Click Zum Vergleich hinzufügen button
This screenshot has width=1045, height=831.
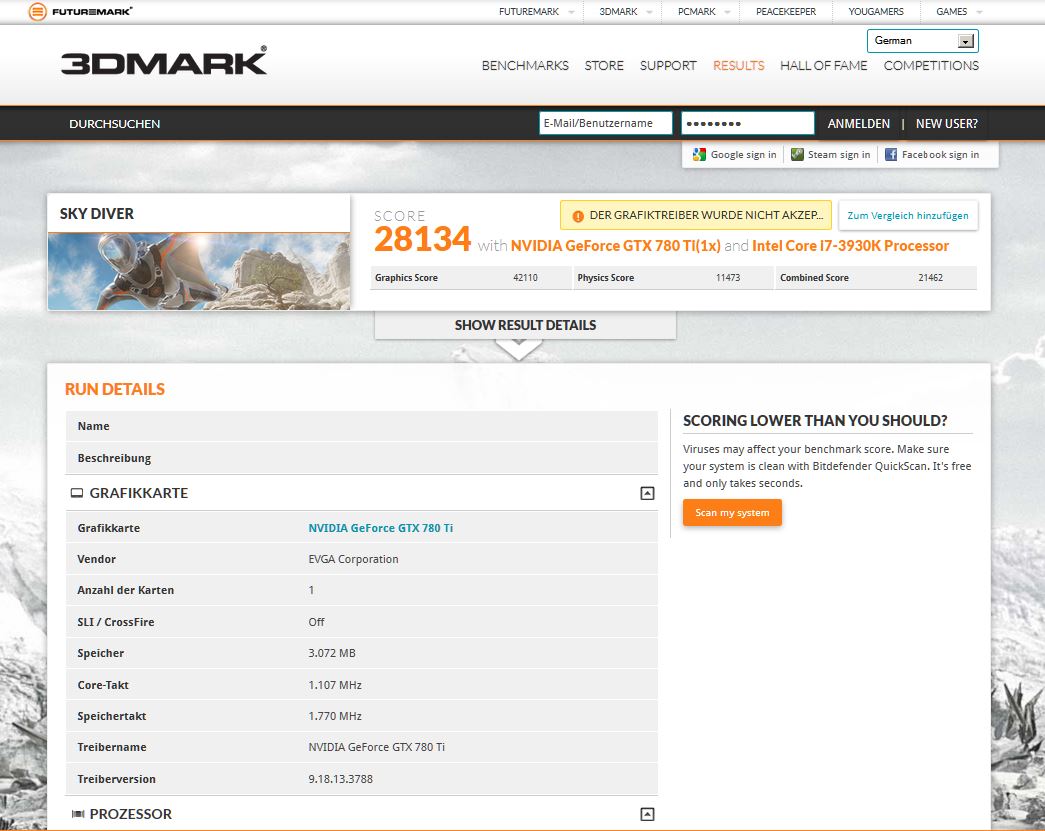coord(908,215)
